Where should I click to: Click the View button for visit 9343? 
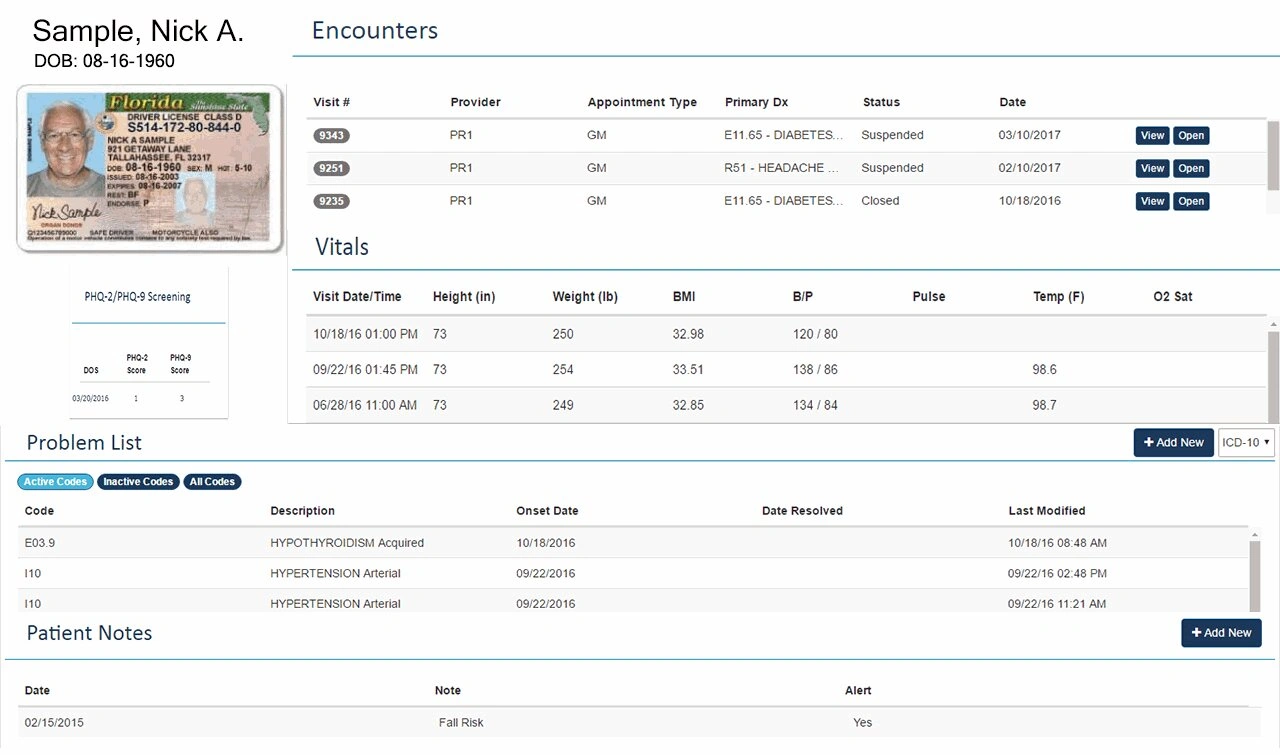1152,135
